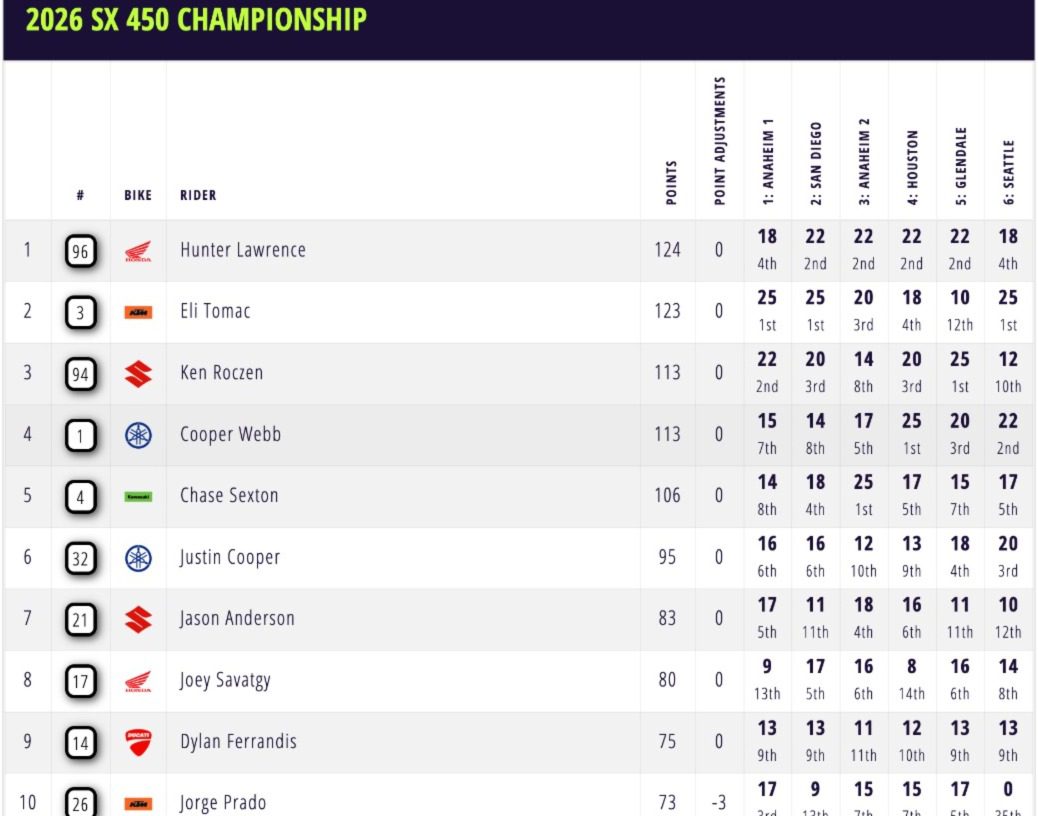
Task: Click number 96 rider badge
Action: 80,251
